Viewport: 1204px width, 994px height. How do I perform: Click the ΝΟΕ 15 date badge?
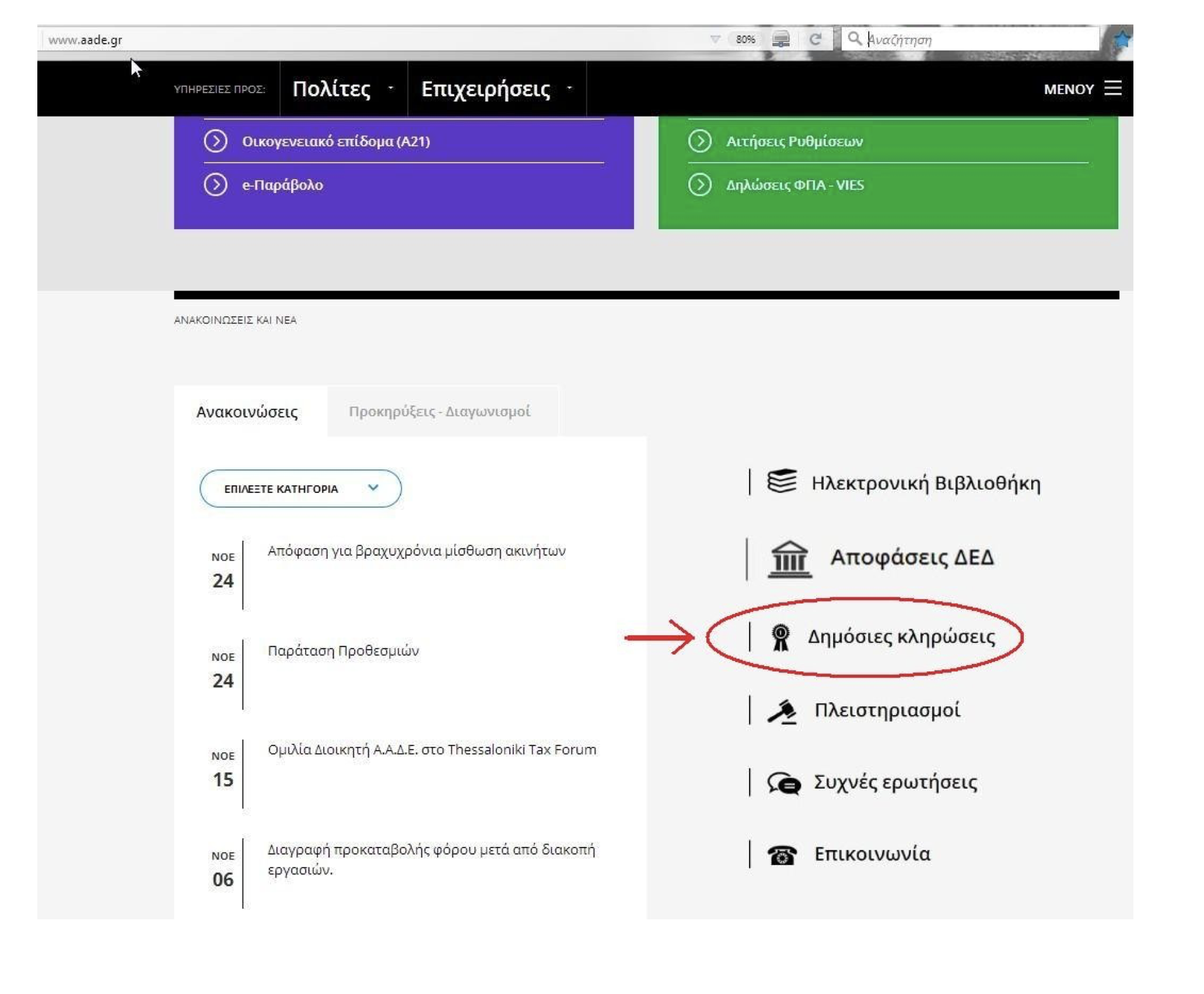pos(223,770)
